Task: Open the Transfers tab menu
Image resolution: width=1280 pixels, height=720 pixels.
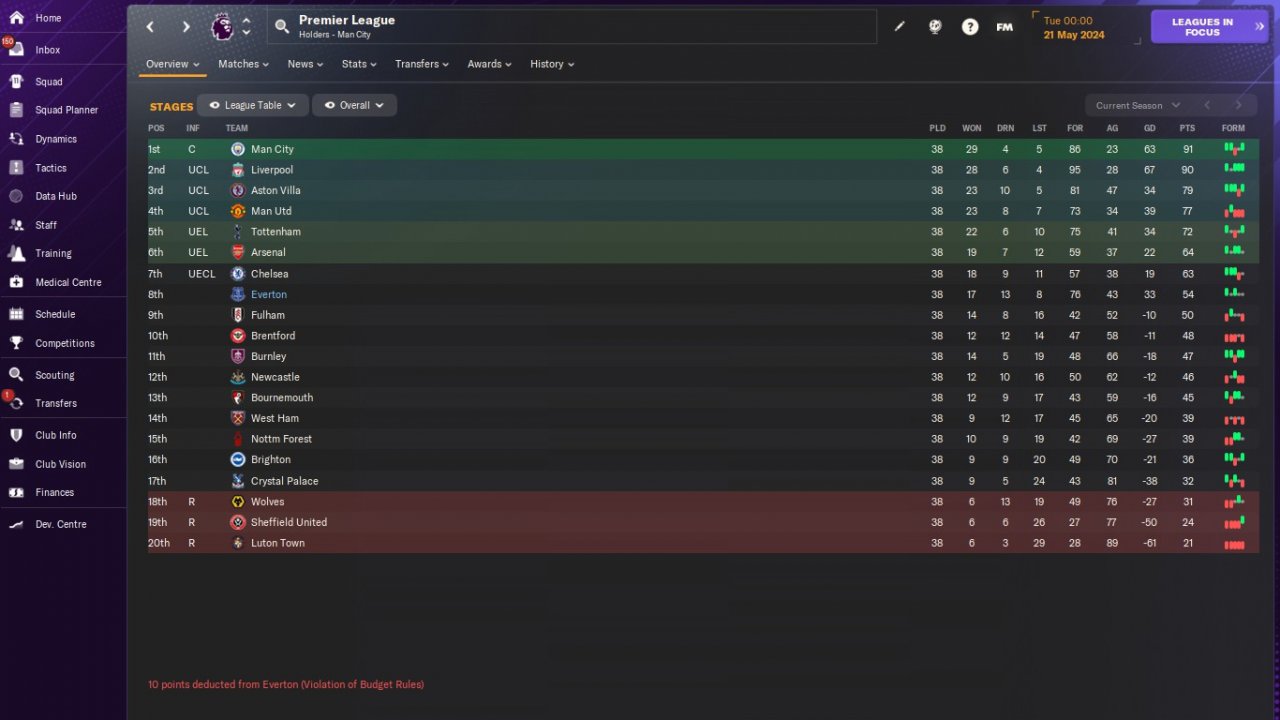Action: 423,64
